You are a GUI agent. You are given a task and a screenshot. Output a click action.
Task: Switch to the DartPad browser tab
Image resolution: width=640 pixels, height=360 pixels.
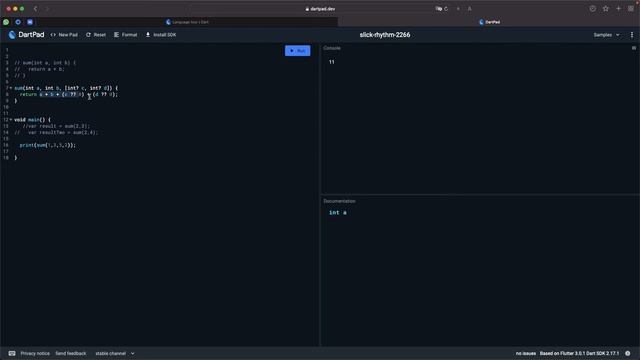pyautogui.click(x=489, y=22)
